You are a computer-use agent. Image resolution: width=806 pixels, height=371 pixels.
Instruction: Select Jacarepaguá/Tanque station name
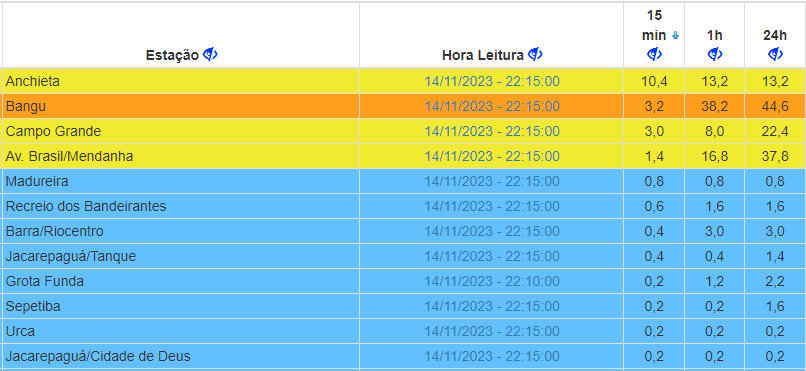tap(71, 256)
